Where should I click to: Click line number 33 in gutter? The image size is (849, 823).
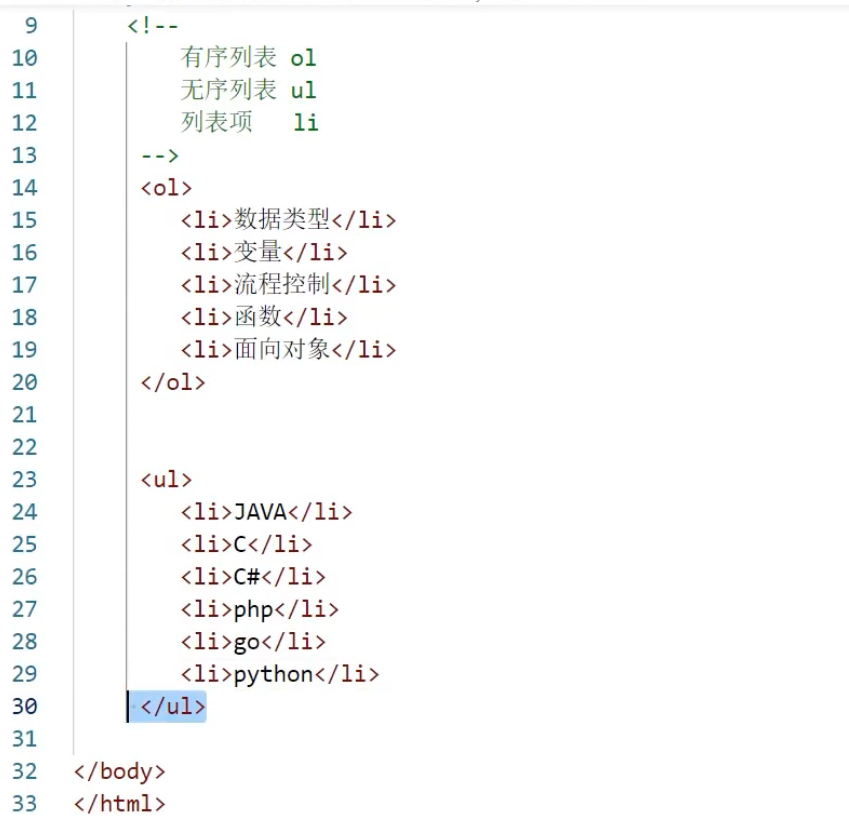[25, 804]
